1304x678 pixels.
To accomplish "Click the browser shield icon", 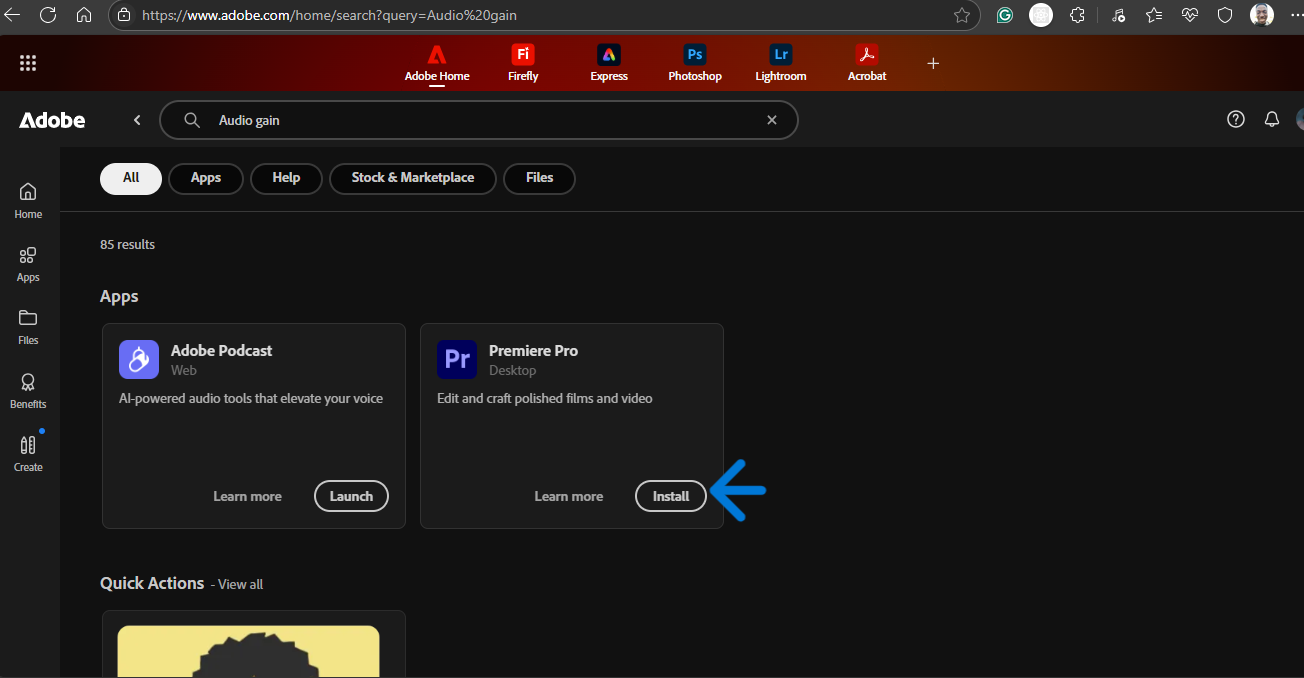I will (1225, 15).
